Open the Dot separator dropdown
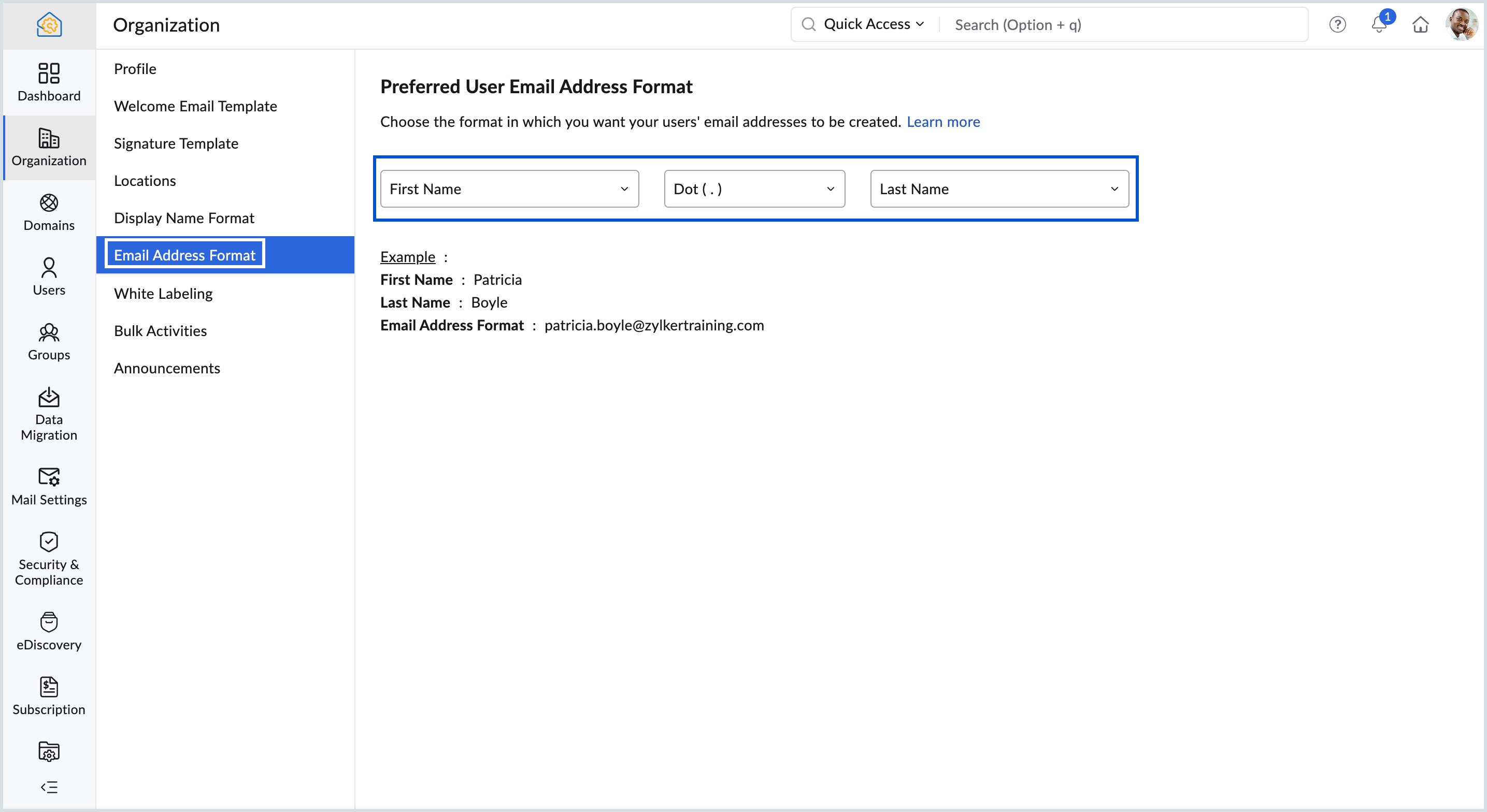1487x812 pixels. click(x=754, y=189)
